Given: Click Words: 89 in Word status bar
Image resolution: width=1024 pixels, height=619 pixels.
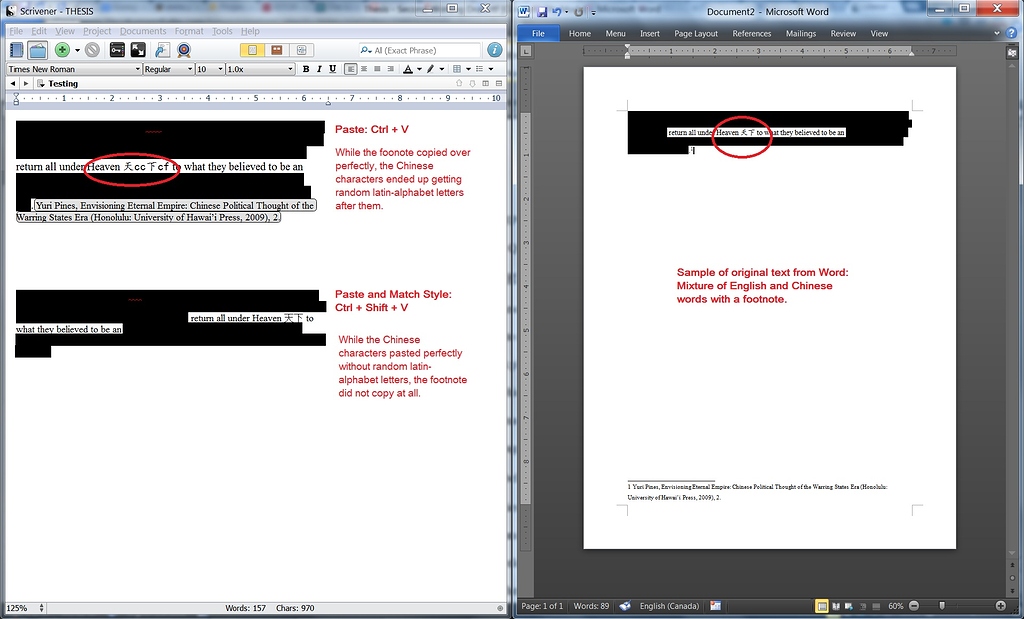Looking at the screenshot, I should pos(590,606).
